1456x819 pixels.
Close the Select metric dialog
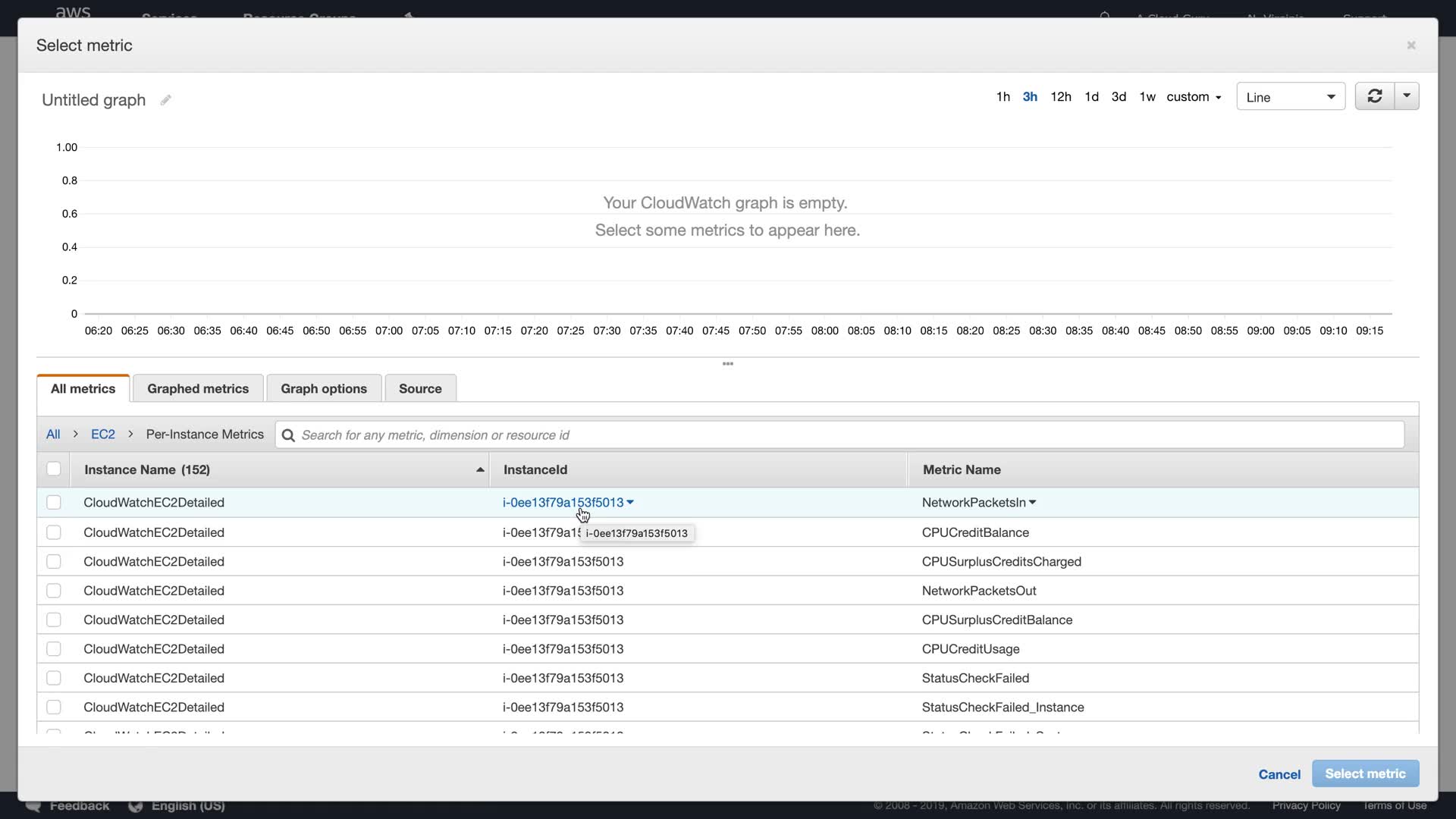point(1410,45)
